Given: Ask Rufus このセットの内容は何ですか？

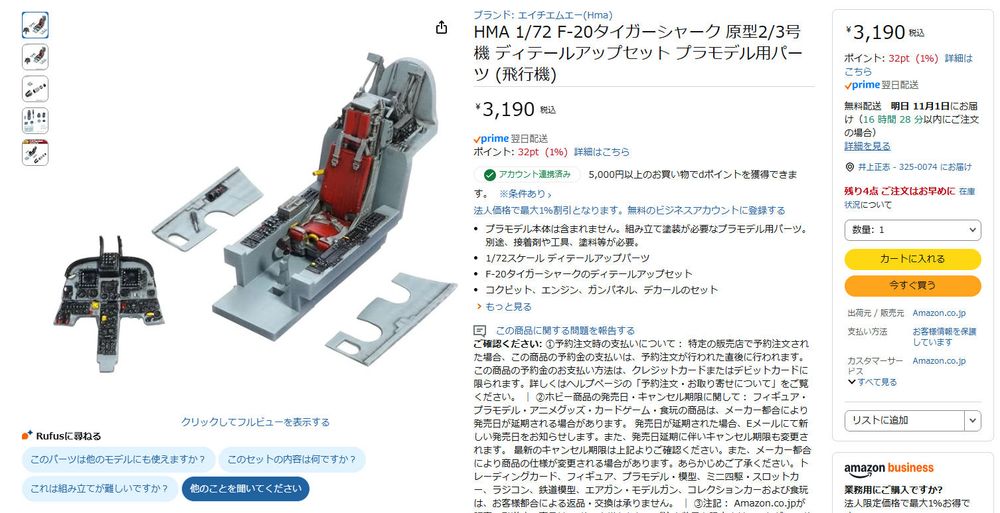Looking at the screenshot, I should tap(291, 459).
